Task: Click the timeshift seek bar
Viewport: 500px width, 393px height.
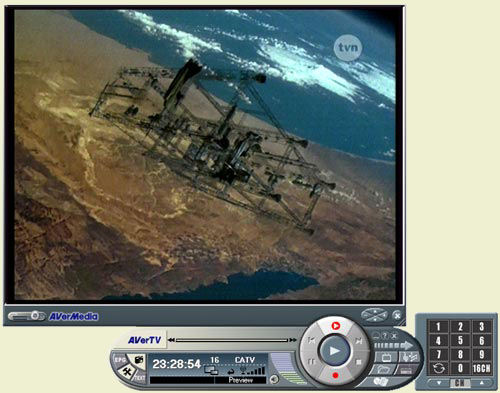Action: point(232,340)
